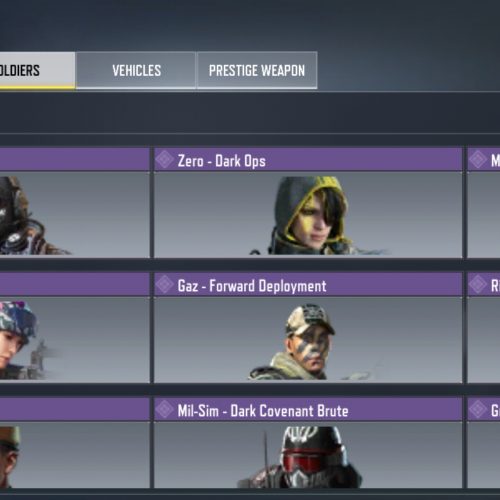500x500 pixels.
Task: Click the diamond icon on the top-right partial card
Action: (x=478, y=159)
